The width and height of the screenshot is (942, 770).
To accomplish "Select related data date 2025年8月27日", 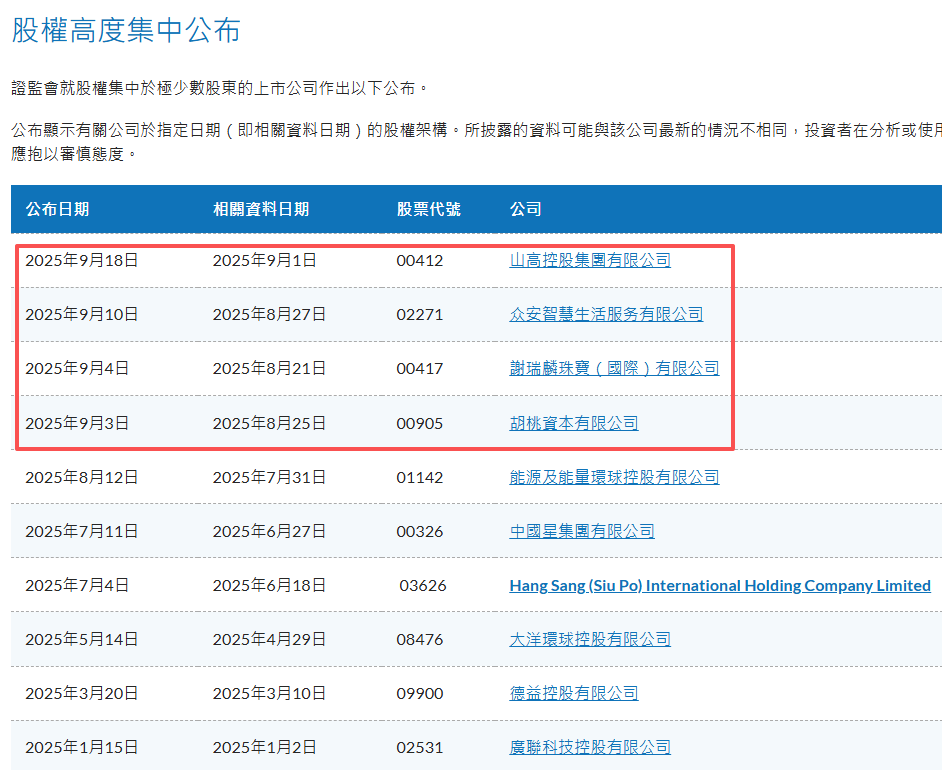I will [269, 314].
